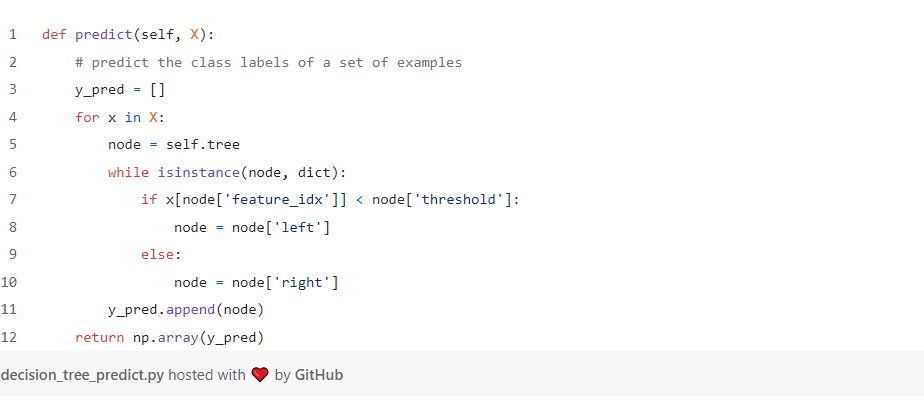Viewport: 924px width, 408px height.
Task: Click the comment about predicting class labels
Action: click(x=268, y=62)
